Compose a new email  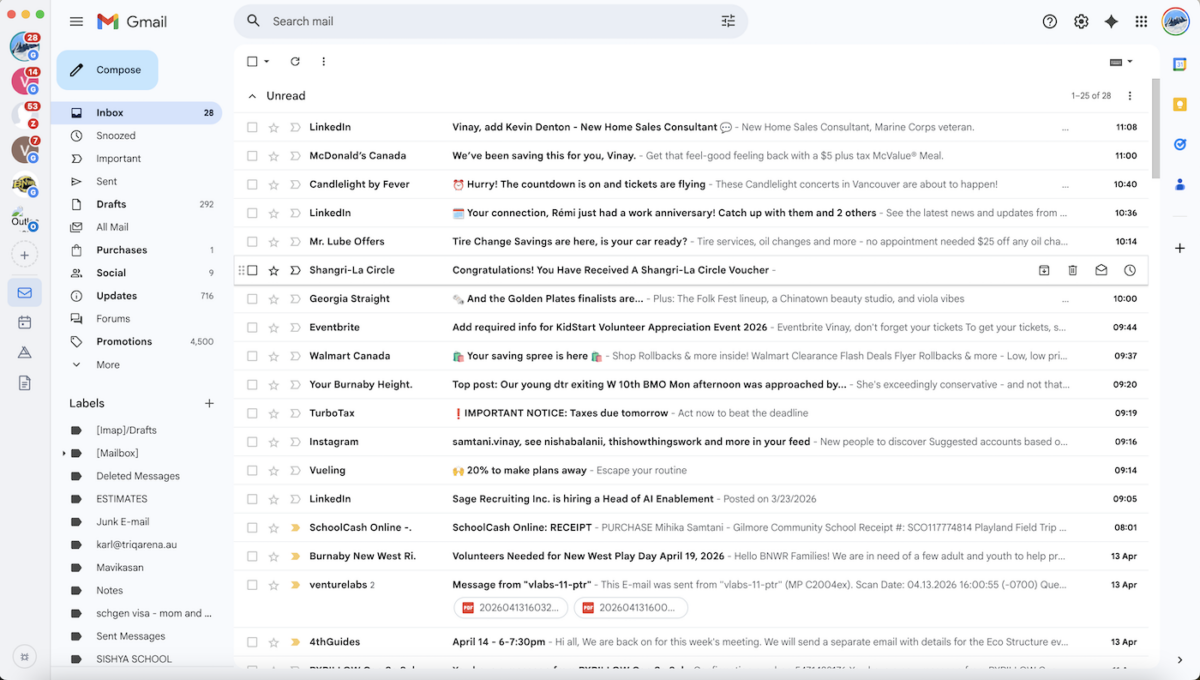tap(107, 70)
